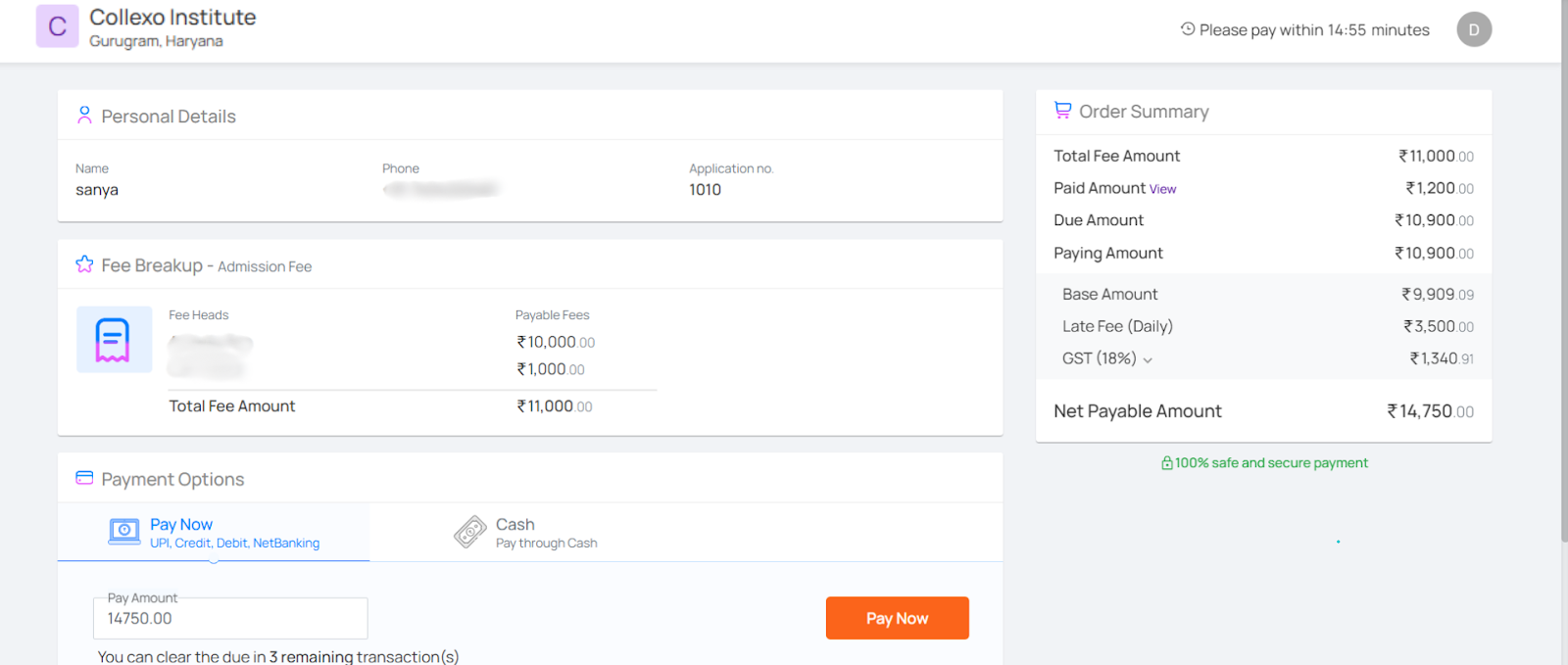
Task: Click the Pay Amount input field
Action: pyautogui.click(x=230, y=619)
